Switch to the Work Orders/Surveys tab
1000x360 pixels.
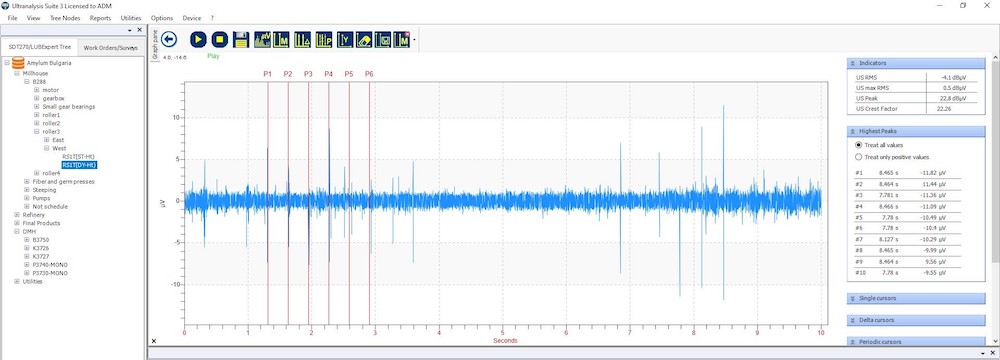(x=111, y=48)
